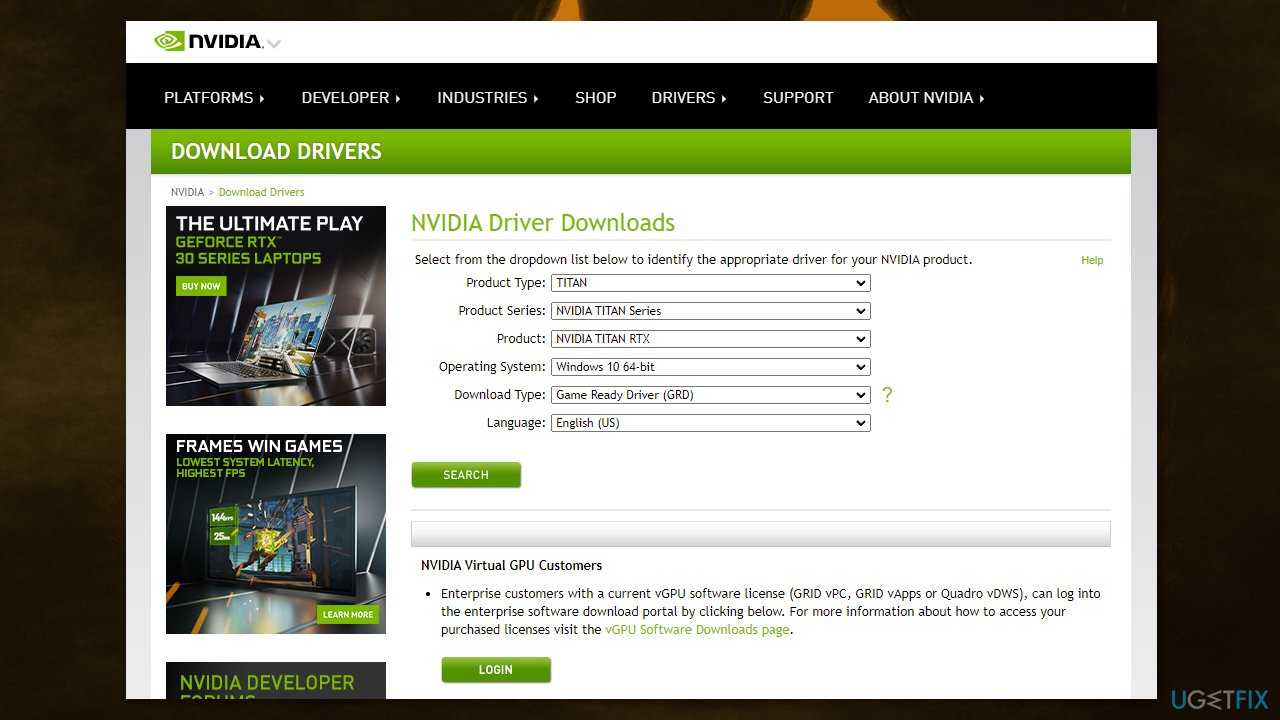Image resolution: width=1280 pixels, height=720 pixels.
Task: Click BUY NOW on the RTX laptops ad
Action: click(201, 286)
